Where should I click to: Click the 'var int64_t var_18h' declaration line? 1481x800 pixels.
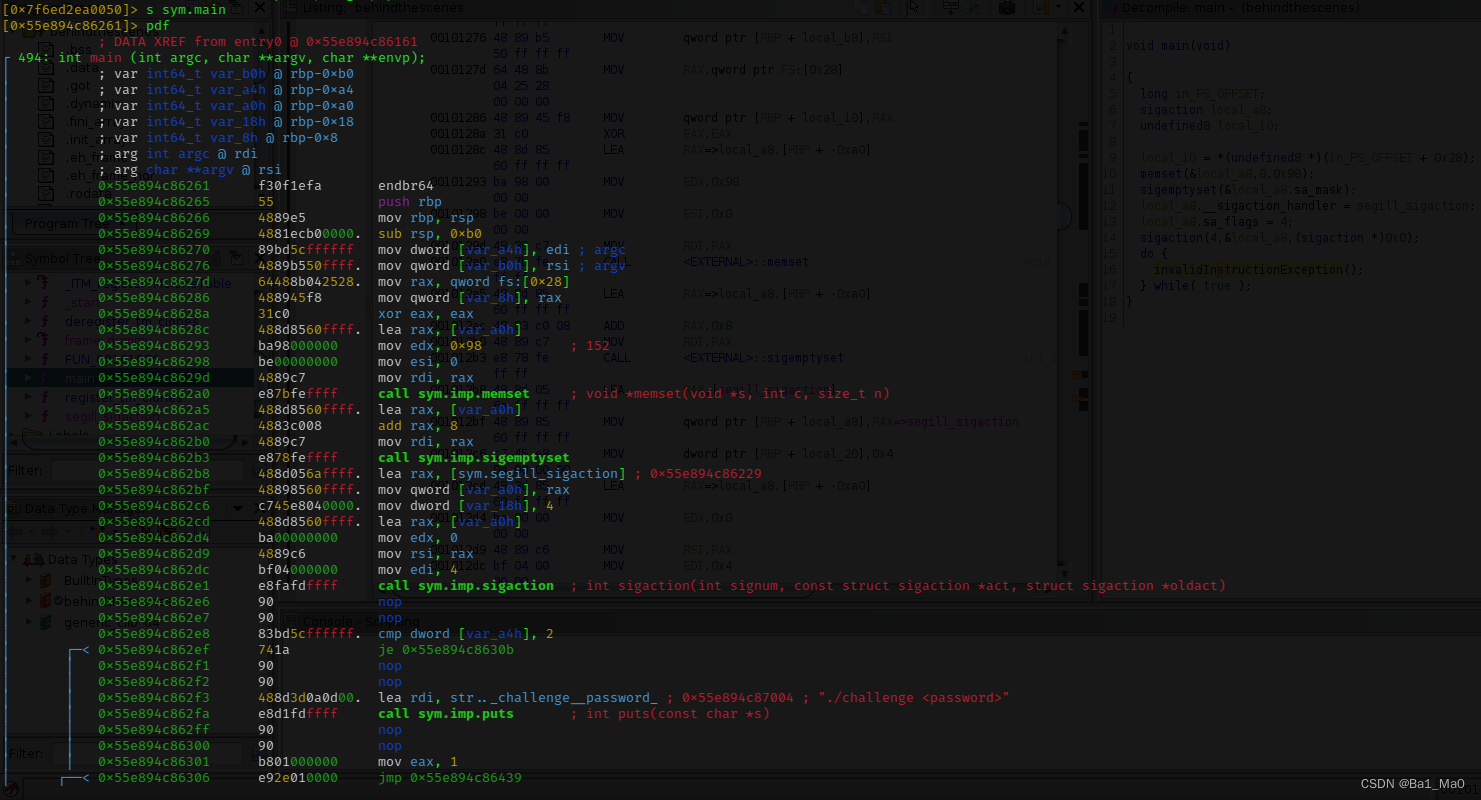click(226, 121)
